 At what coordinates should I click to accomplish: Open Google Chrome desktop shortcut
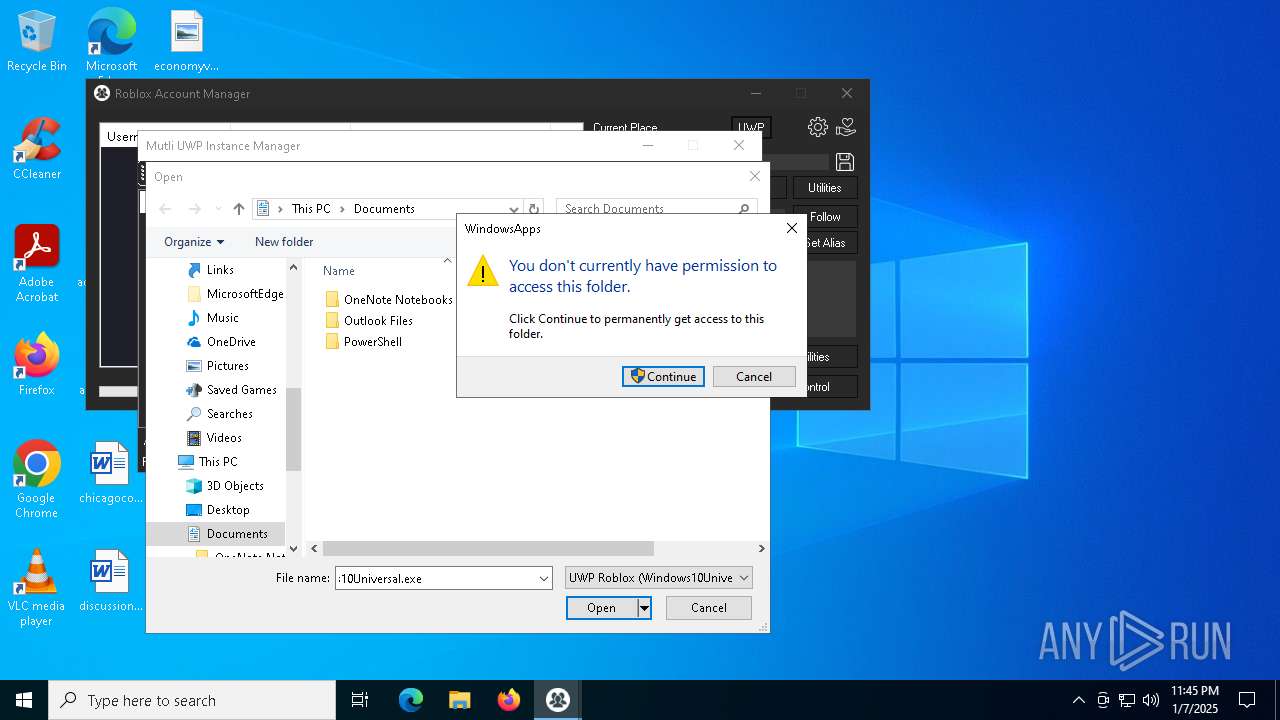pyautogui.click(x=37, y=479)
